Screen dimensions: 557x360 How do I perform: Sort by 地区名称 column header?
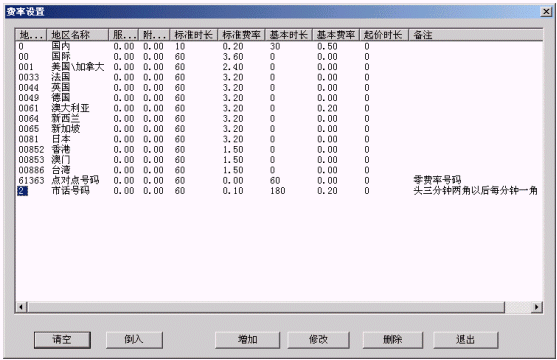[77, 35]
